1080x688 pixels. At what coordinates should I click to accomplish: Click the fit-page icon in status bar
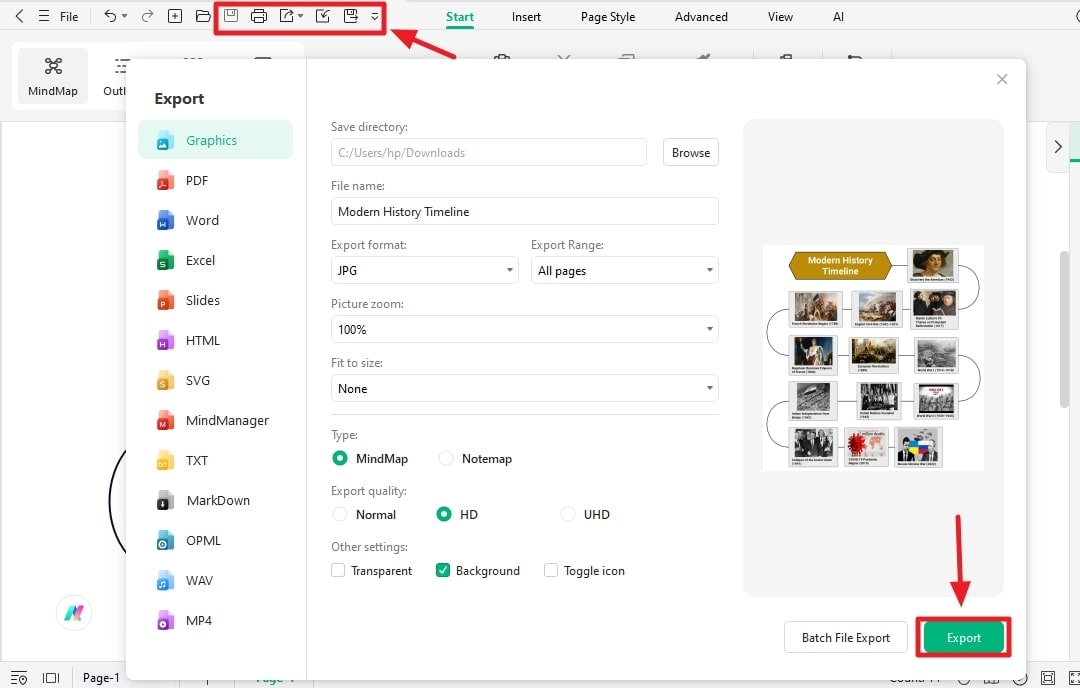(1048, 678)
